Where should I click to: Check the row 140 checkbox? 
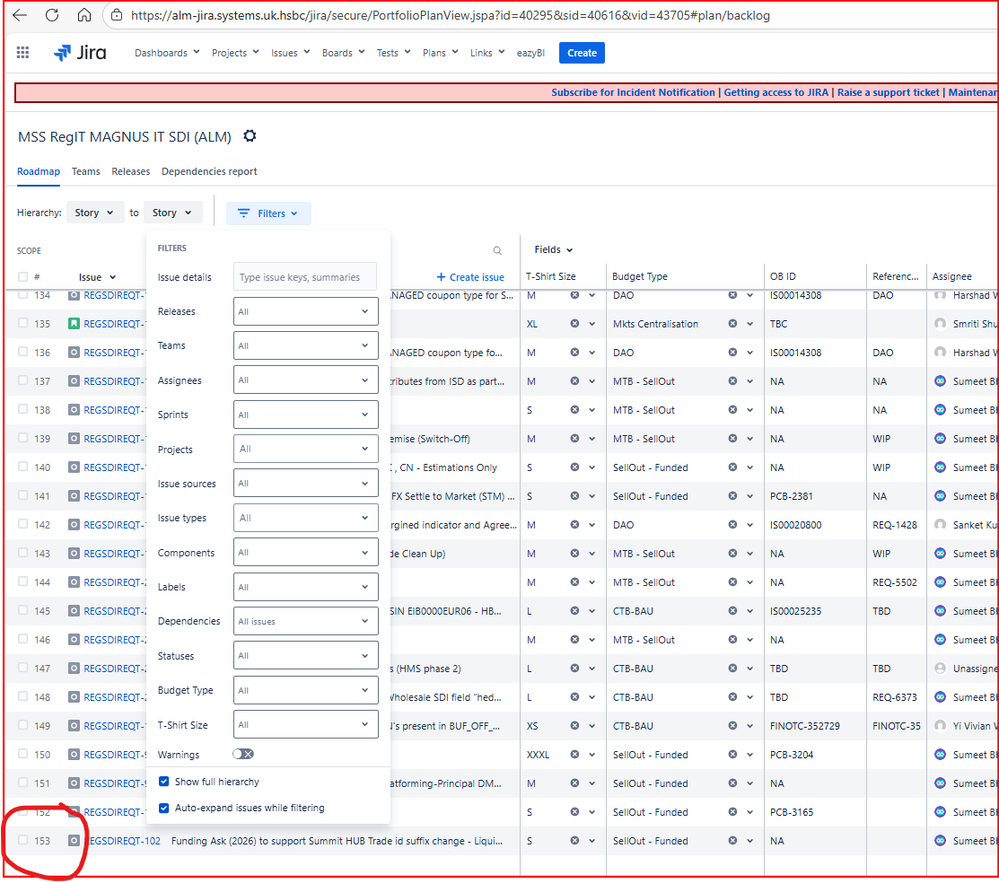click(x=23, y=466)
